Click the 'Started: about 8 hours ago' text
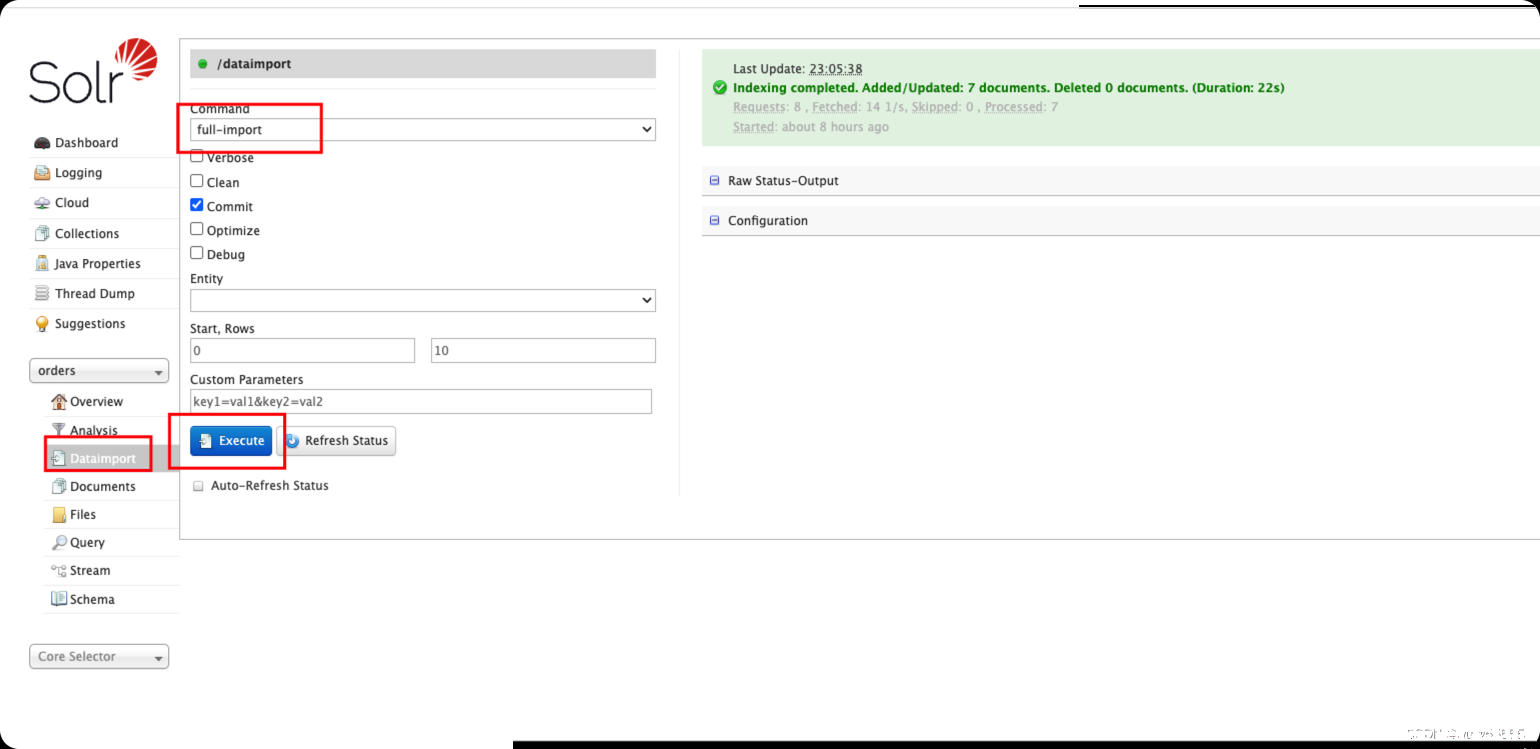Image resolution: width=1540 pixels, height=749 pixels. pos(811,127)
